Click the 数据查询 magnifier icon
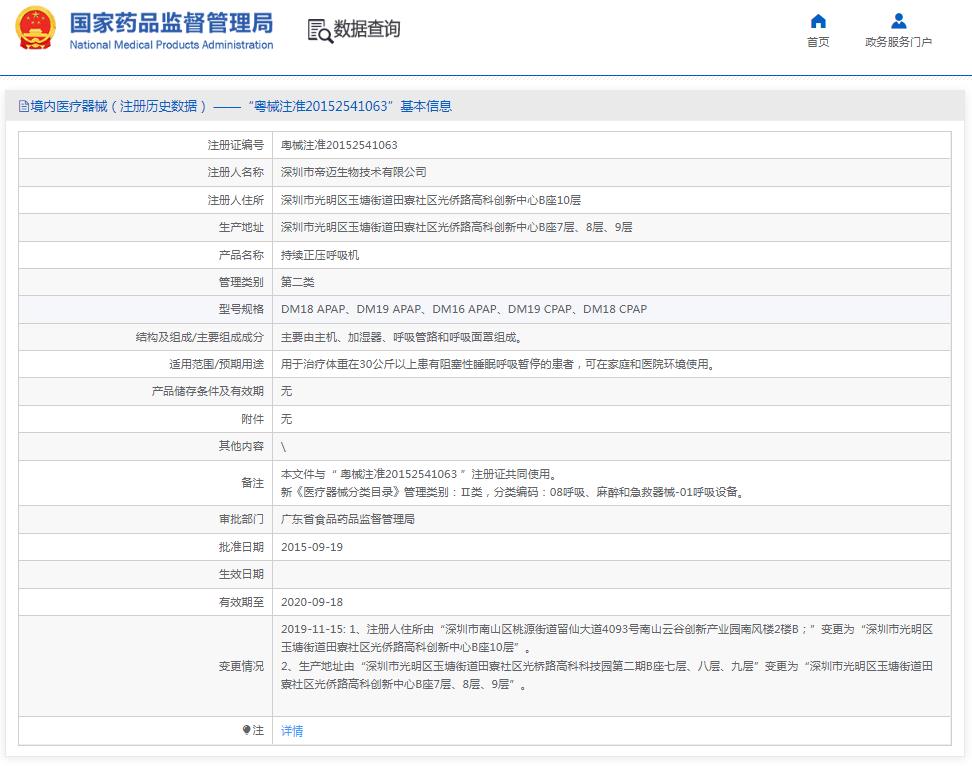 coord(320,31)
